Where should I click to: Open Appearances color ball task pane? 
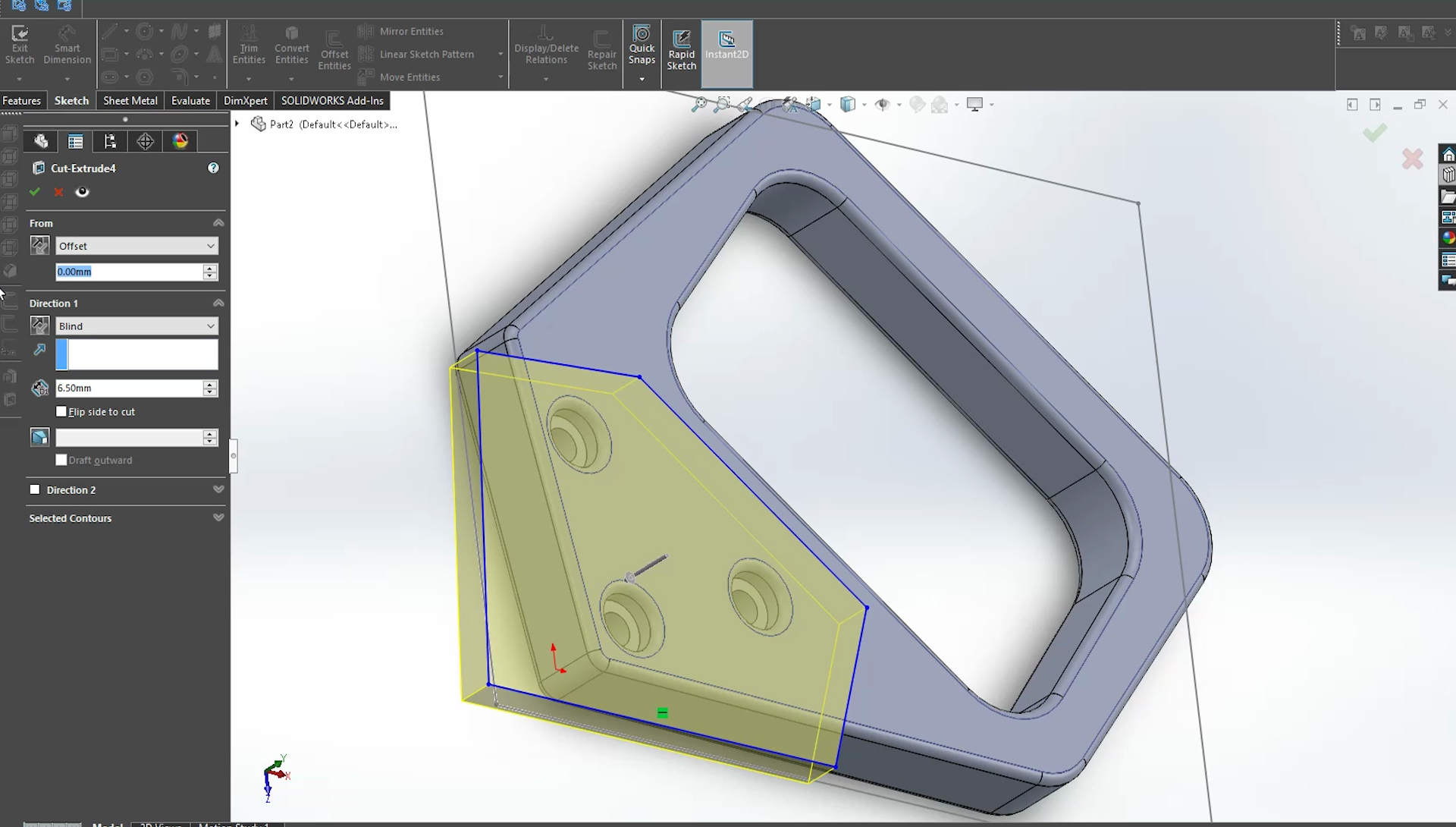click(1448, 238)
